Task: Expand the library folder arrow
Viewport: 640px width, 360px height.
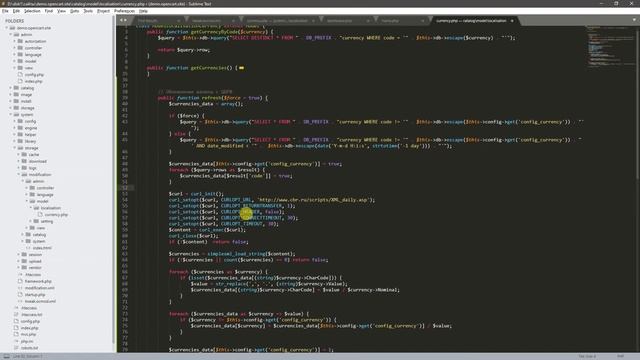Action: [15, 141]
